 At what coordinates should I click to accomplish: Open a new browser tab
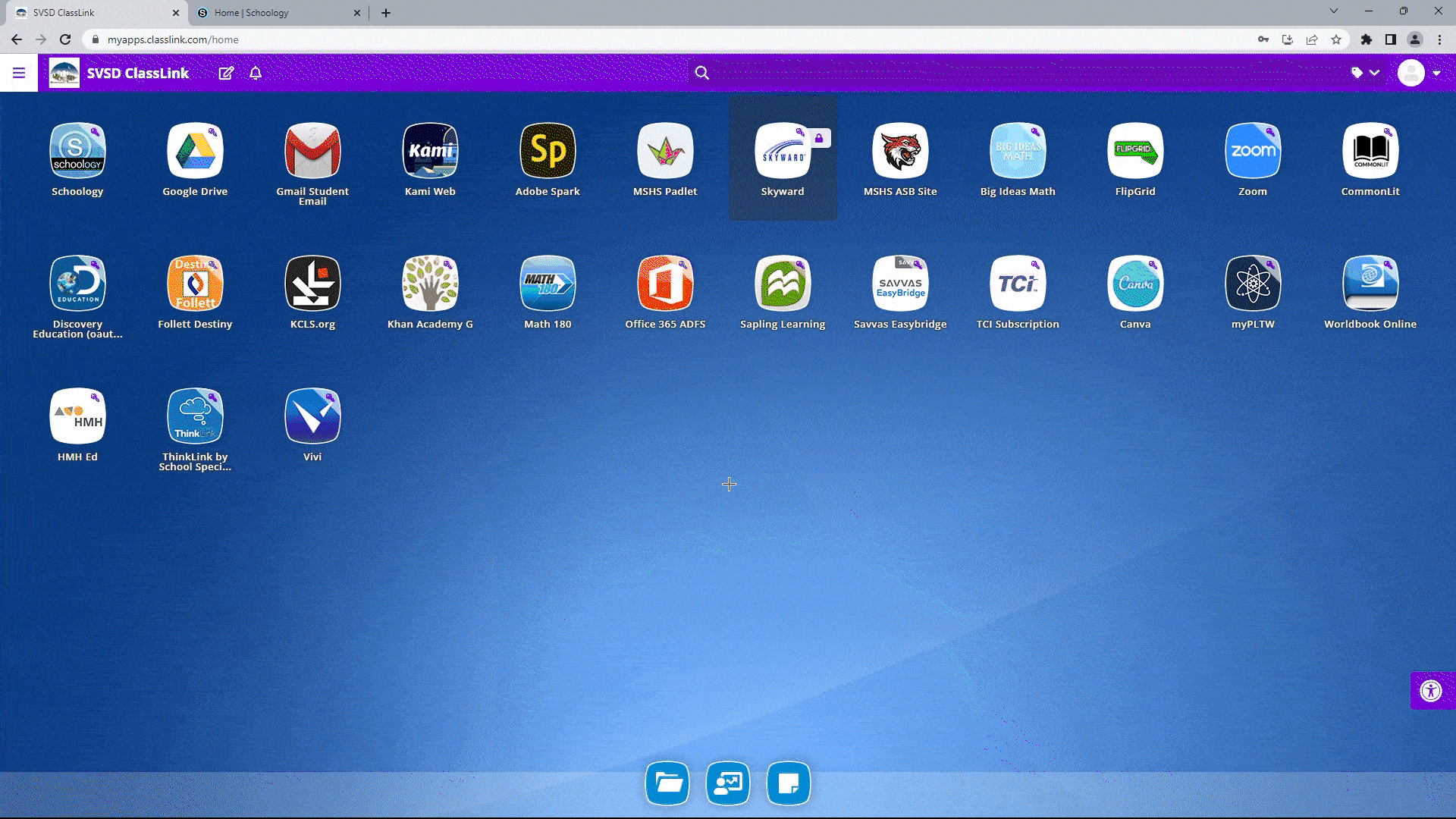pos(386,13)
